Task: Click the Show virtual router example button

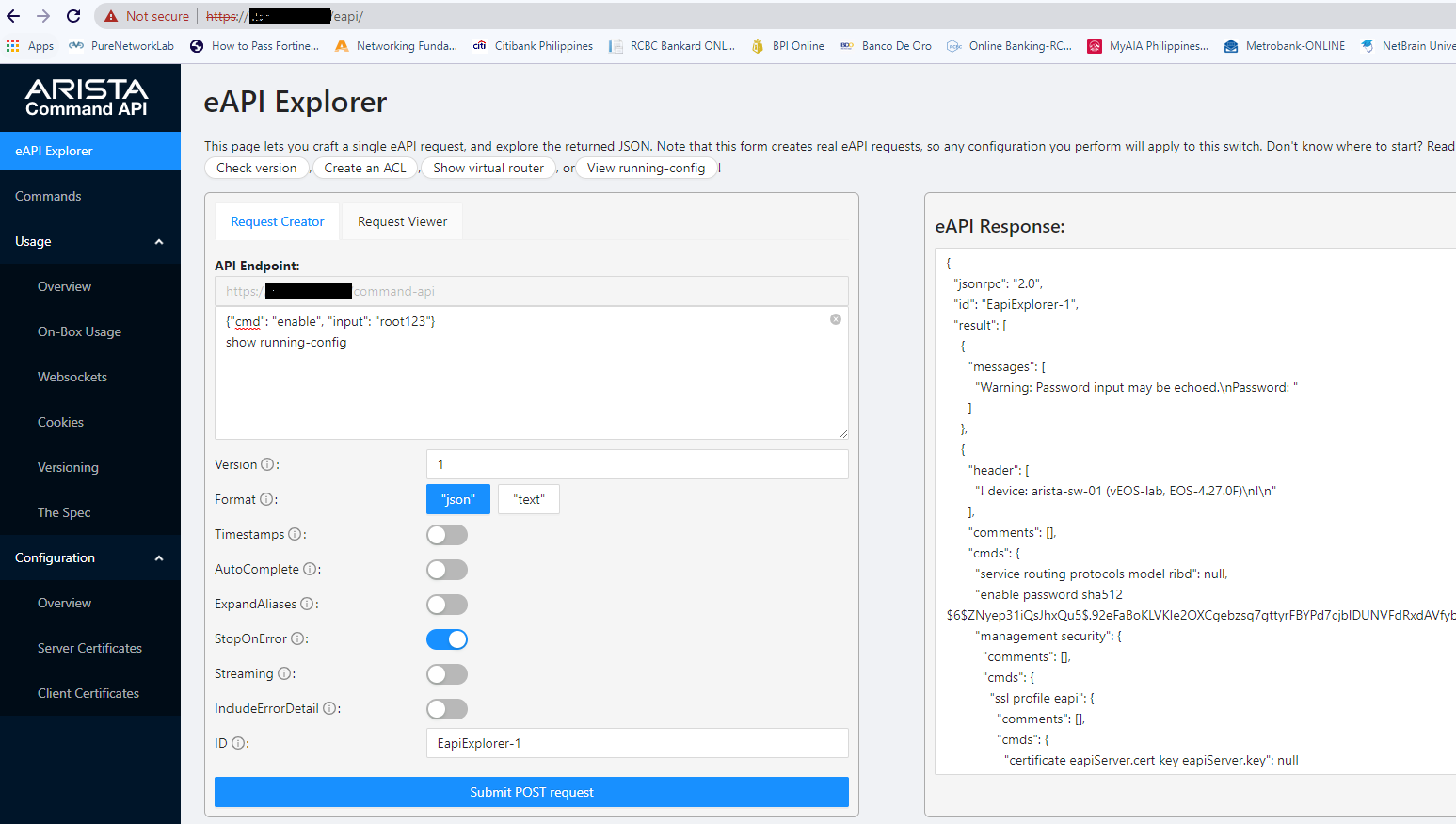Action: click(x=488, y=168)
